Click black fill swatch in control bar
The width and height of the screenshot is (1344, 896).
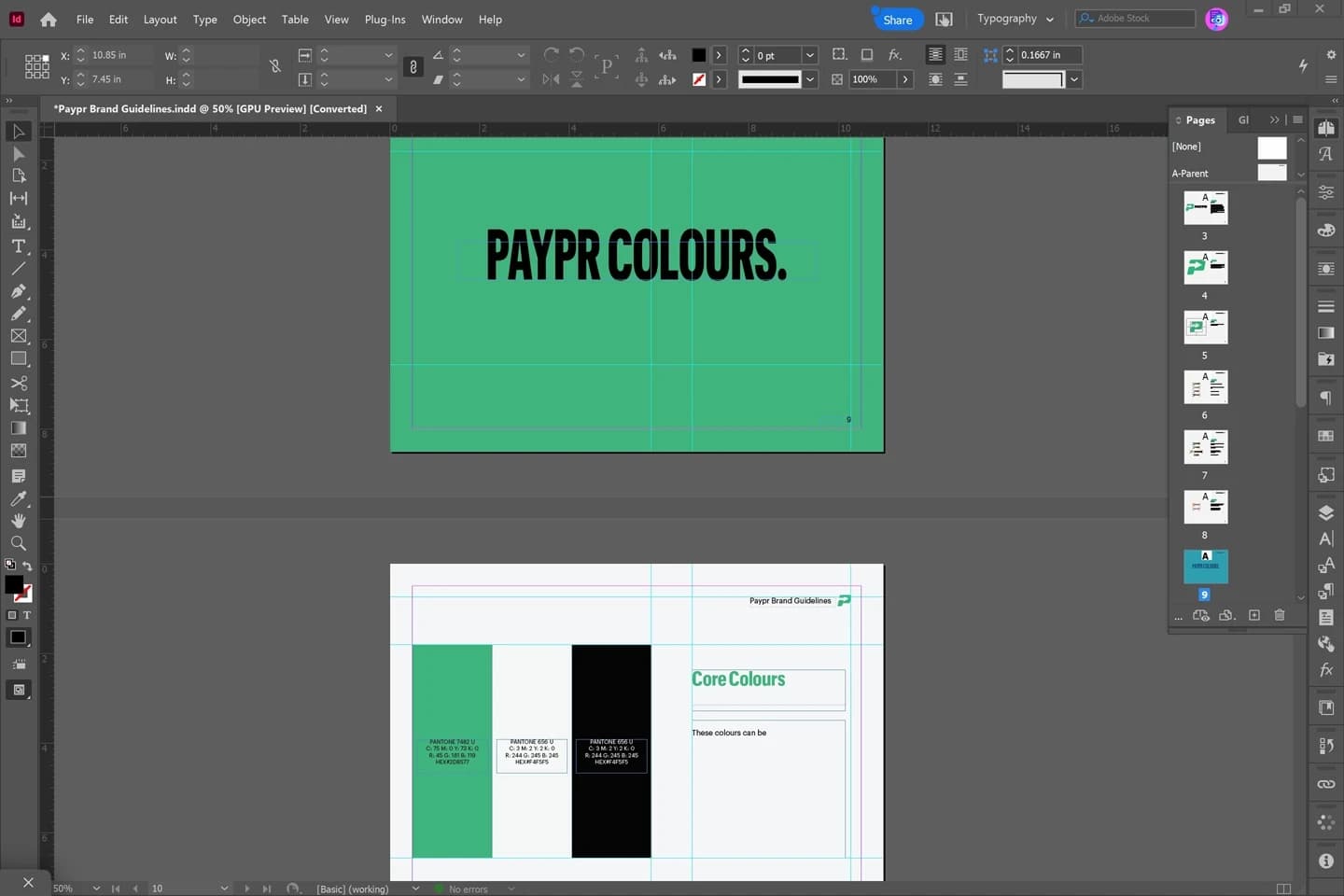[x=698, y=55]
